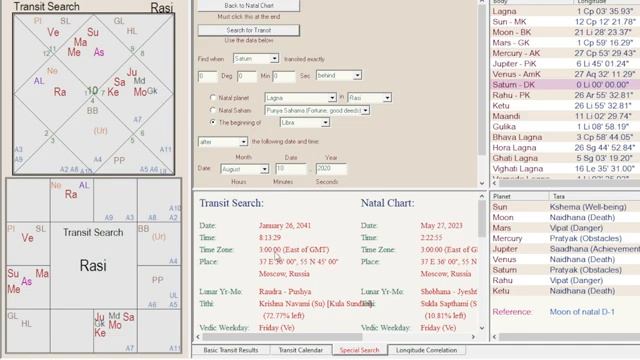Screen dimensions: 640x360
Task: Click the Planet column header
Action: (x=519, y=196)
